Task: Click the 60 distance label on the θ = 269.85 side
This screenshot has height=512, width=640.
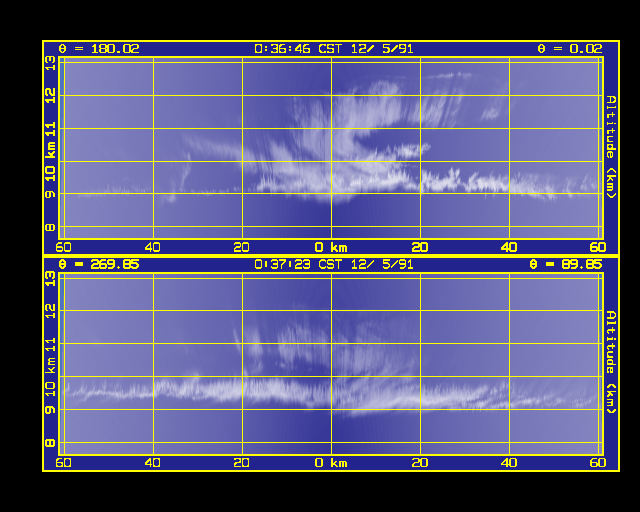Action: click(63, 463)
